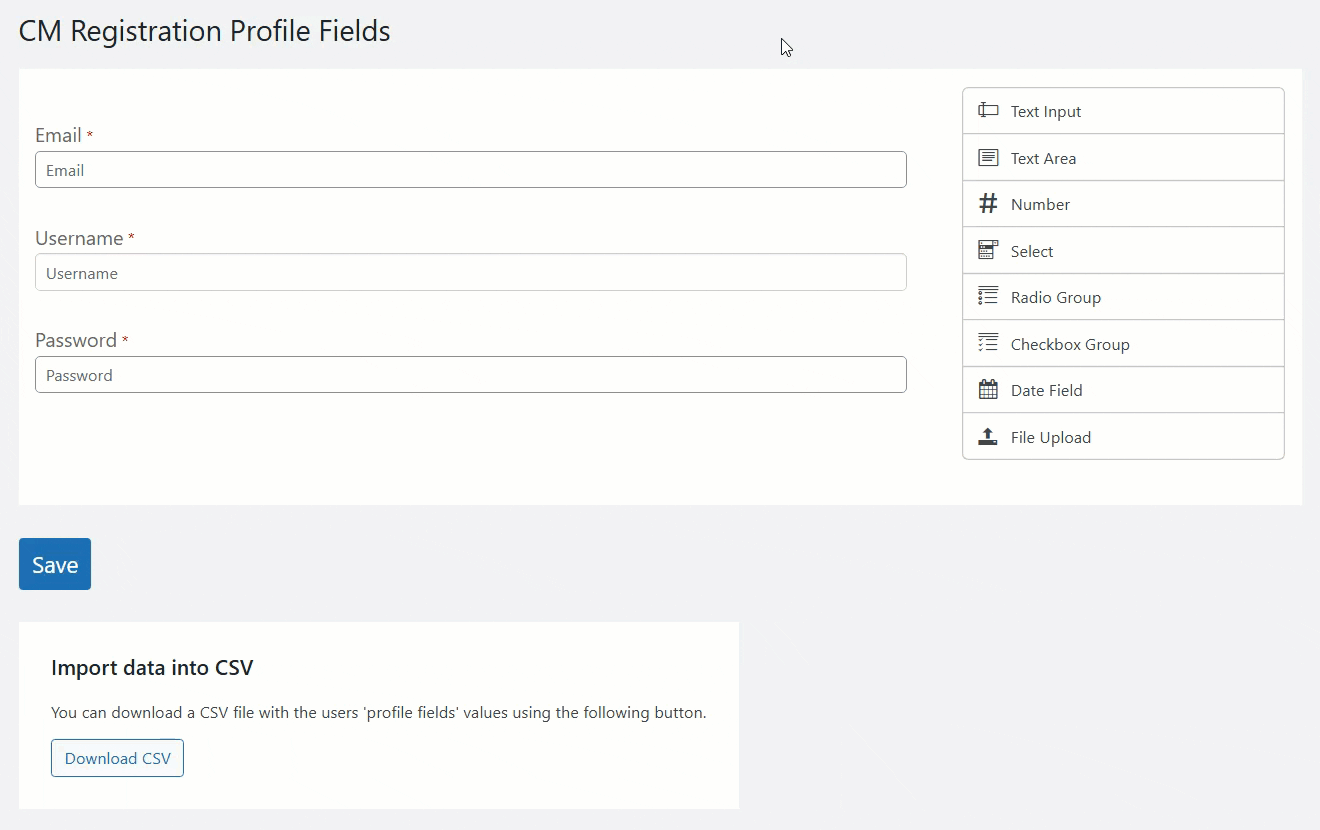
Task: Click the Email field label
Action: click(x=58, y=136)
